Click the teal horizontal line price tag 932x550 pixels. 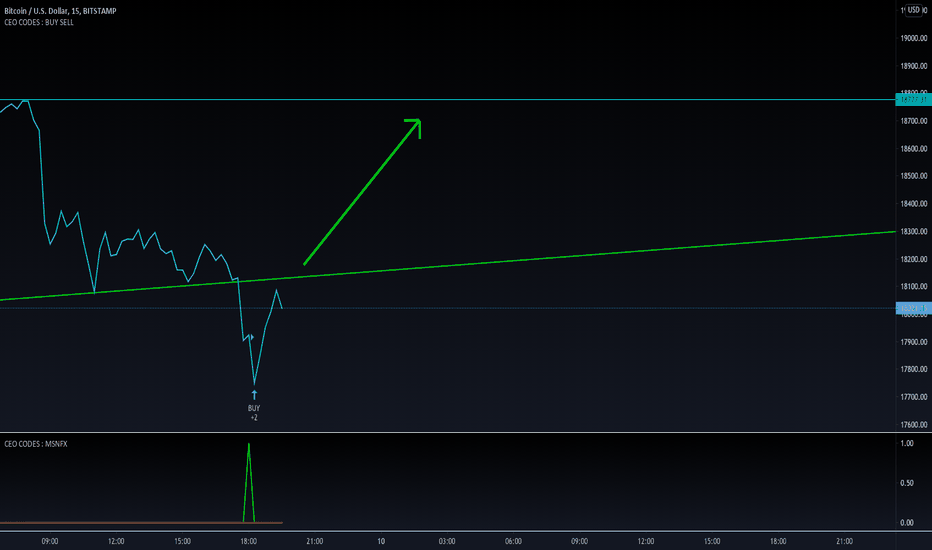tap(913, 100)
